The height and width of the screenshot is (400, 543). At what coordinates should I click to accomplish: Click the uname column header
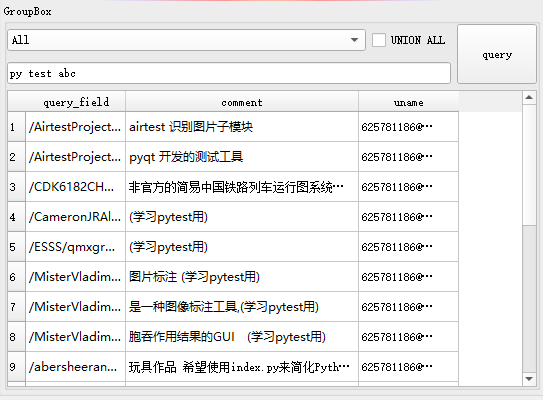[409, 102]
